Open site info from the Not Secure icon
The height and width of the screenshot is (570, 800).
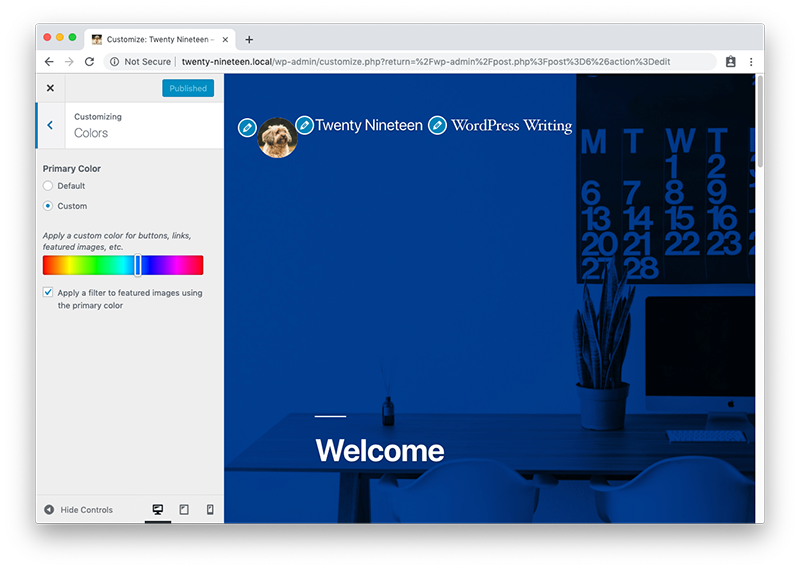click(115, 62)
